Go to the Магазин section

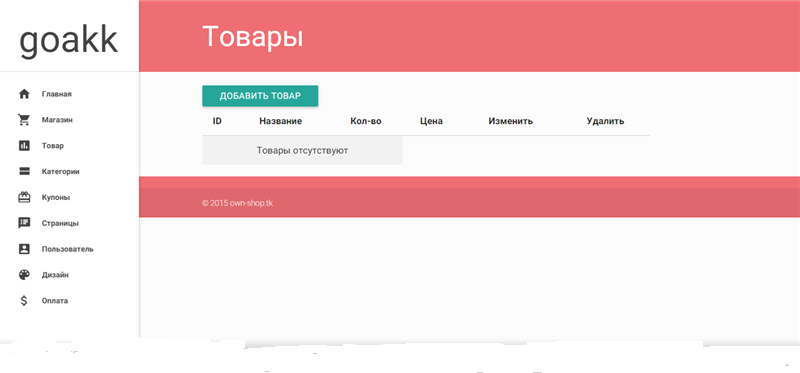[x=57, y=120]
